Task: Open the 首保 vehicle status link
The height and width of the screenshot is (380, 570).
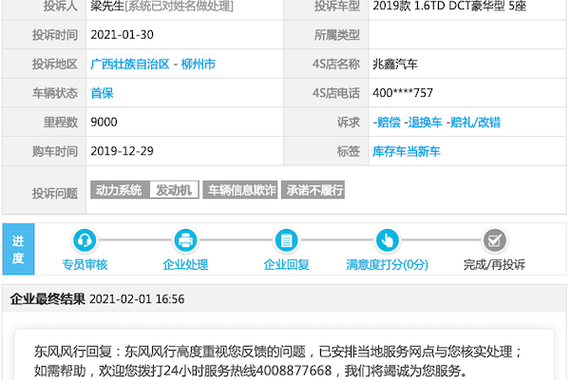Action: coord(102,93)
